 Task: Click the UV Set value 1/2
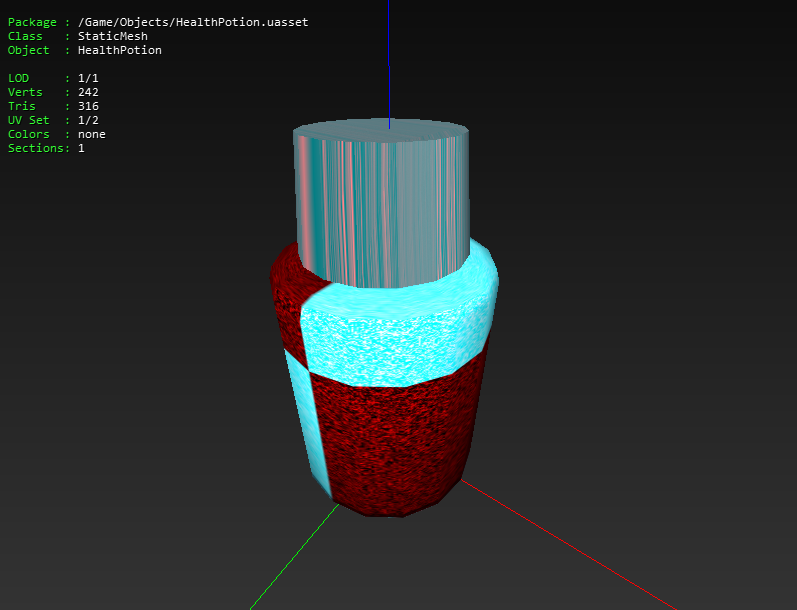point(88,120)
